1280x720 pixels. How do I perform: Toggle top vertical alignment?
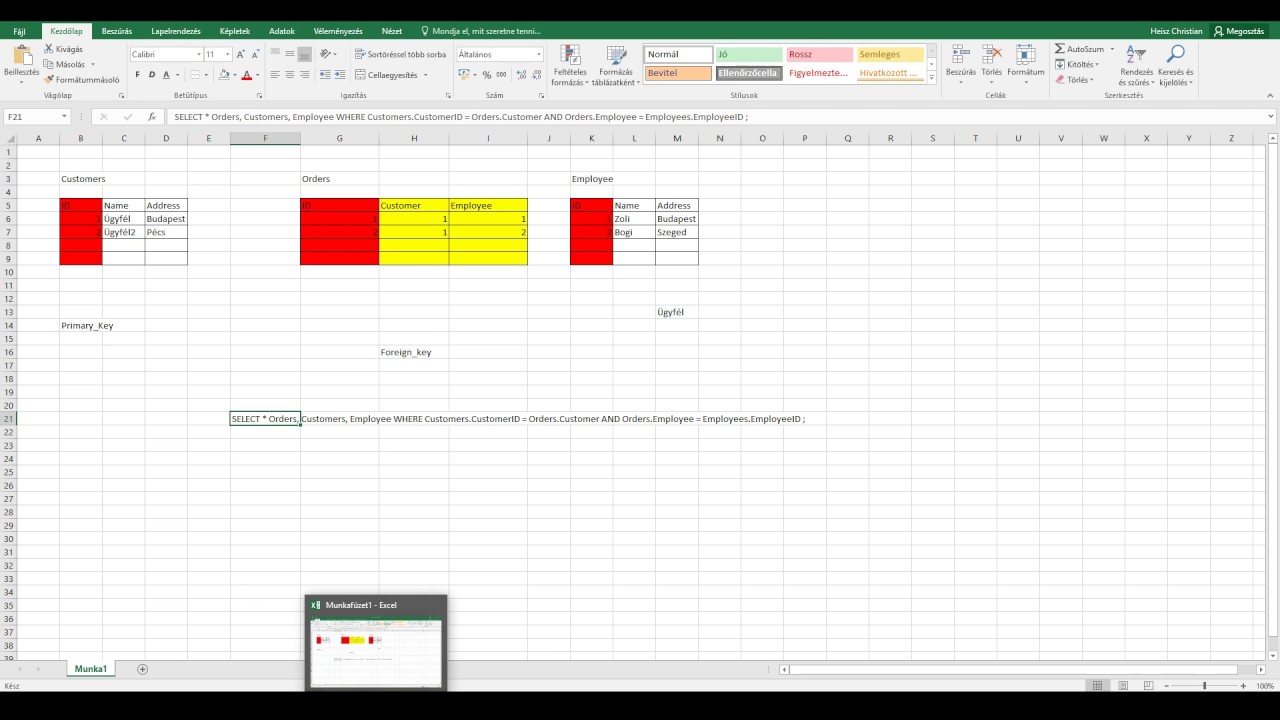pyautogui.click(x=275, y=55)
